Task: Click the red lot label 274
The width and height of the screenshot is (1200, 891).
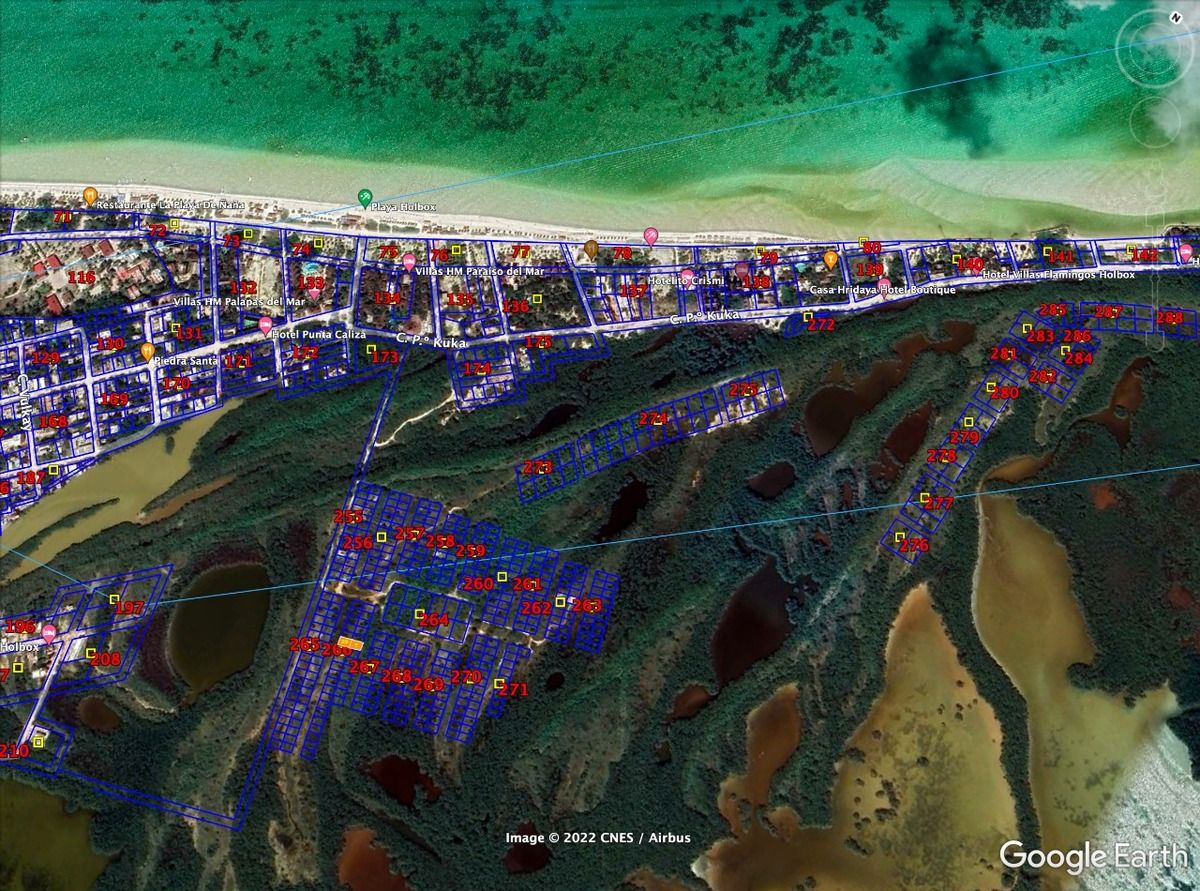Action: [x=652, y=418]
